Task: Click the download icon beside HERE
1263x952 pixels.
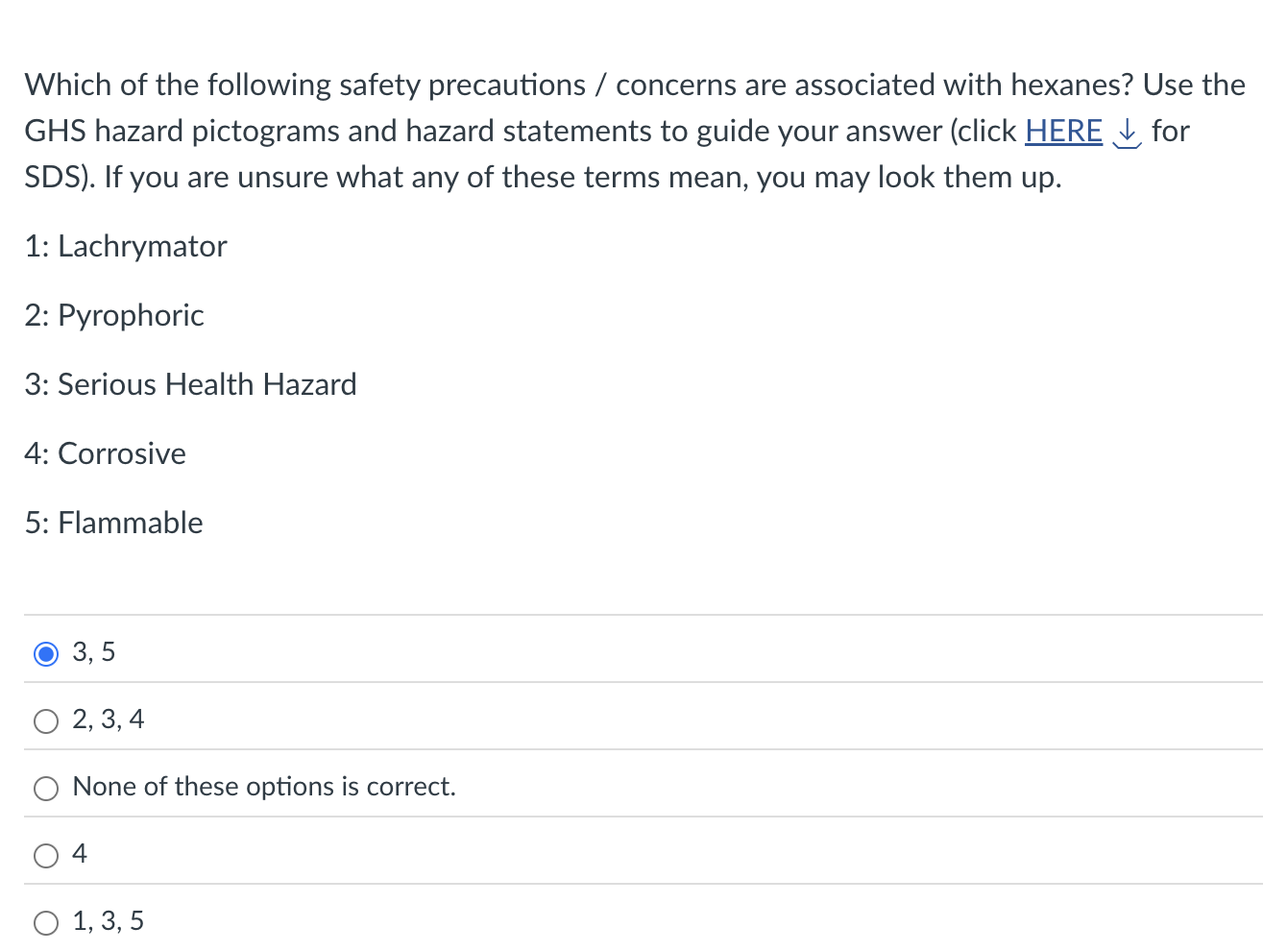Action: pyautogui.click(x=1127, y=134)
